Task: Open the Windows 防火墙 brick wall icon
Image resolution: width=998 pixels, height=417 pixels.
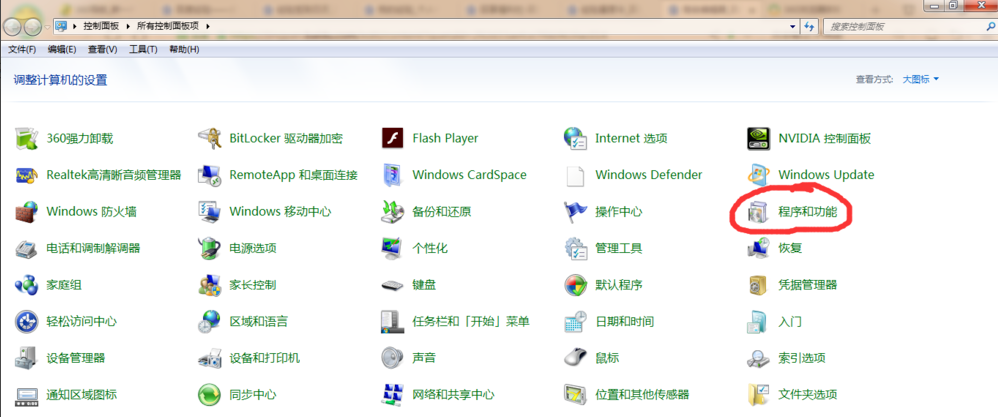Action: pos(26,211)
